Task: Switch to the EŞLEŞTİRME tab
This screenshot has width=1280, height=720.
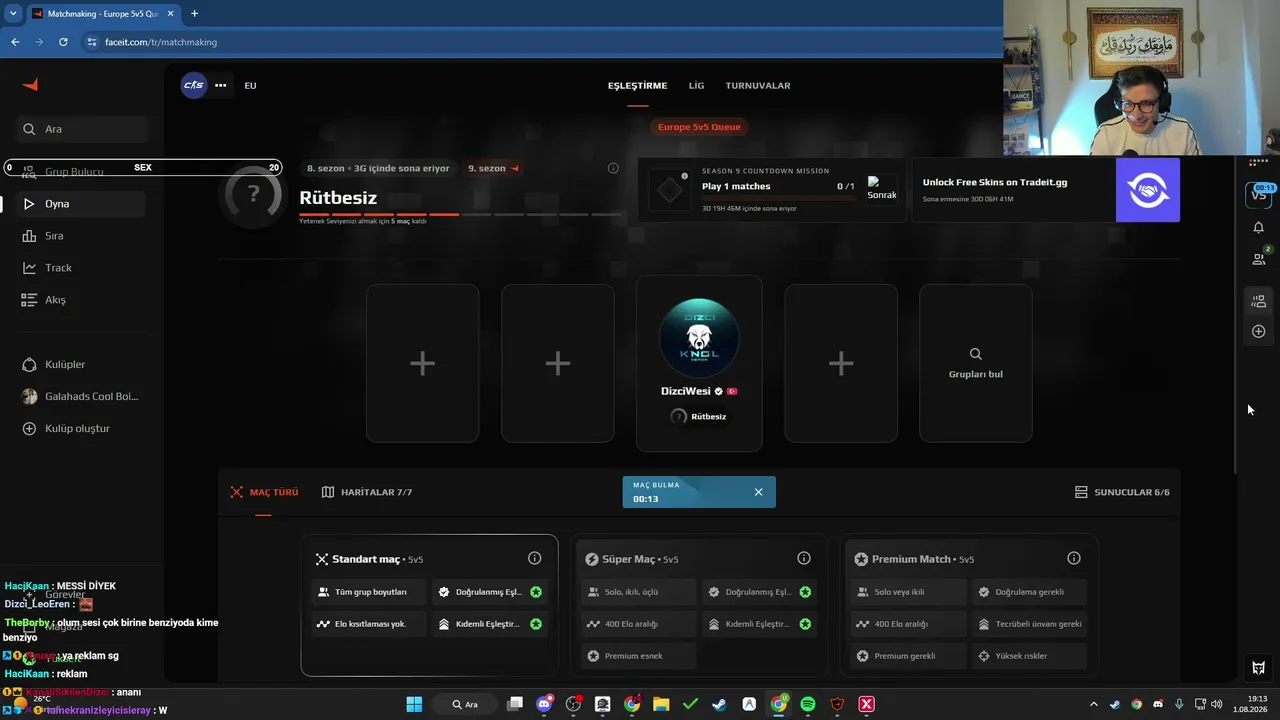Action: pyautogui.click(x=637, y=86)
